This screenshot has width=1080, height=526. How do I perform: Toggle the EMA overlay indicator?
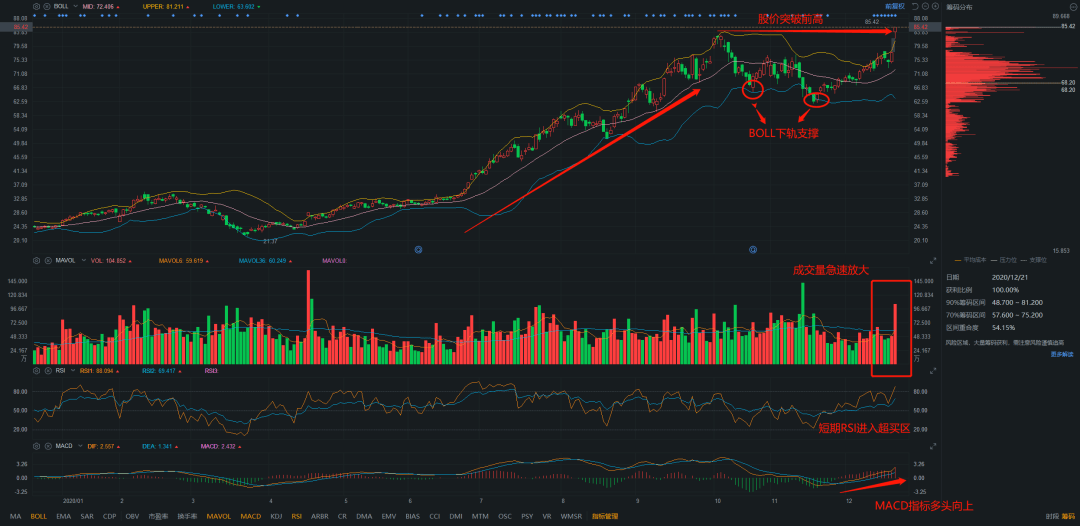(x=64, y=516)
